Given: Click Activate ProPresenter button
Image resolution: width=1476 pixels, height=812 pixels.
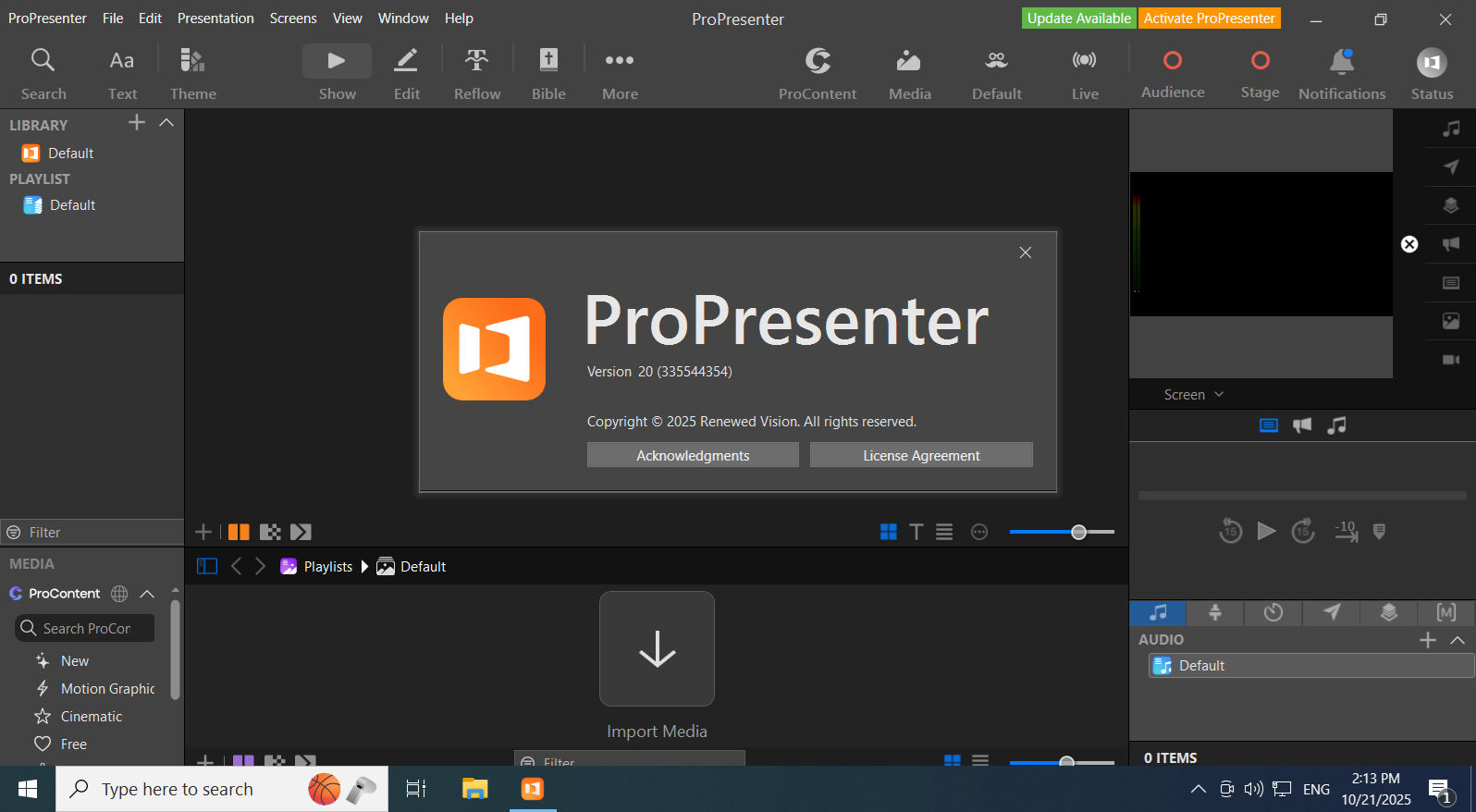Looking at the screenshot, I should 1209,18.
